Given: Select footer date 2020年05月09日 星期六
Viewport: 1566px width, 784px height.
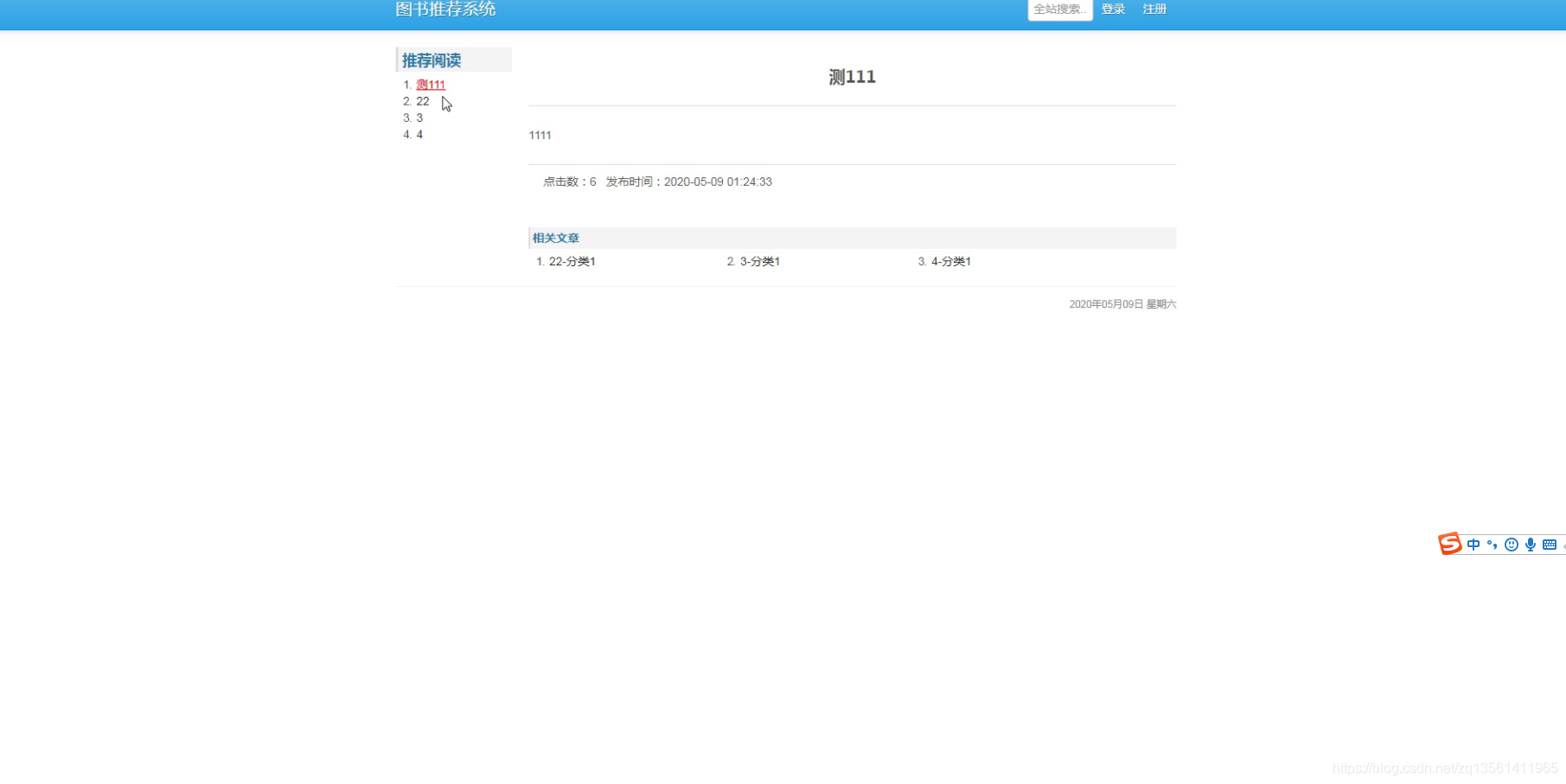Looking at the screenshot, I should click(1122, 304).
